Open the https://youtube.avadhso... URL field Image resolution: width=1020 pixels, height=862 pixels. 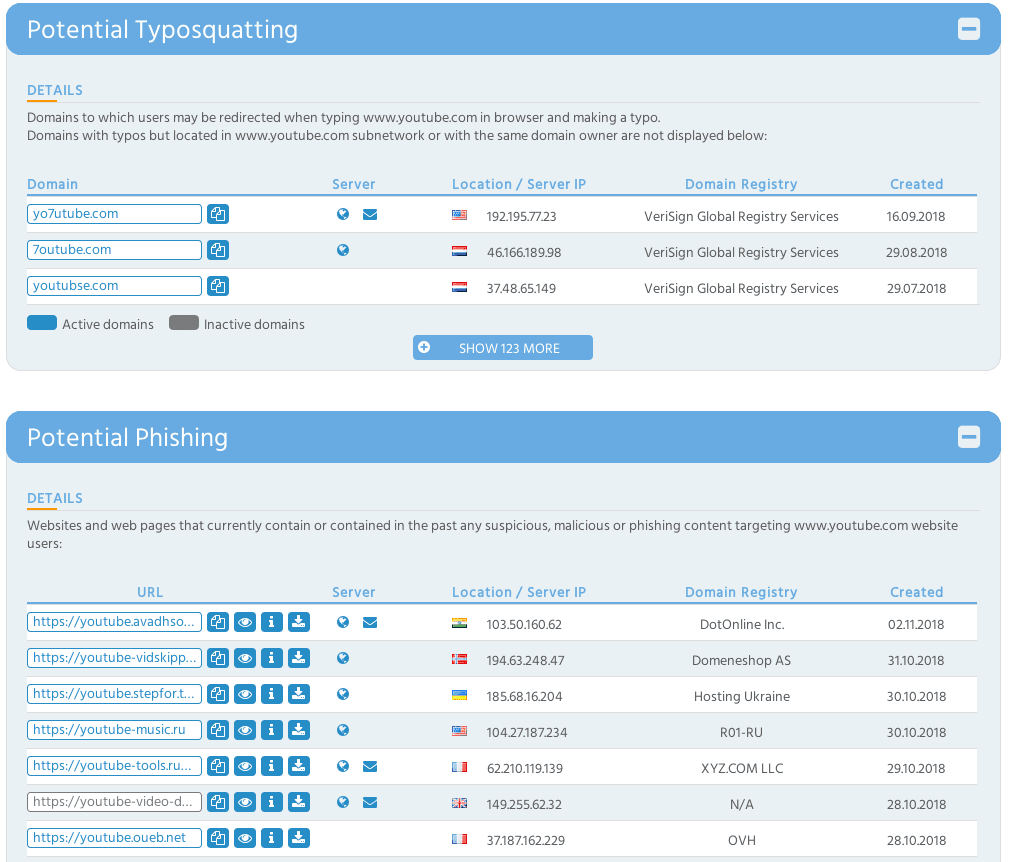pyautogui.click(x=114, y=622)
